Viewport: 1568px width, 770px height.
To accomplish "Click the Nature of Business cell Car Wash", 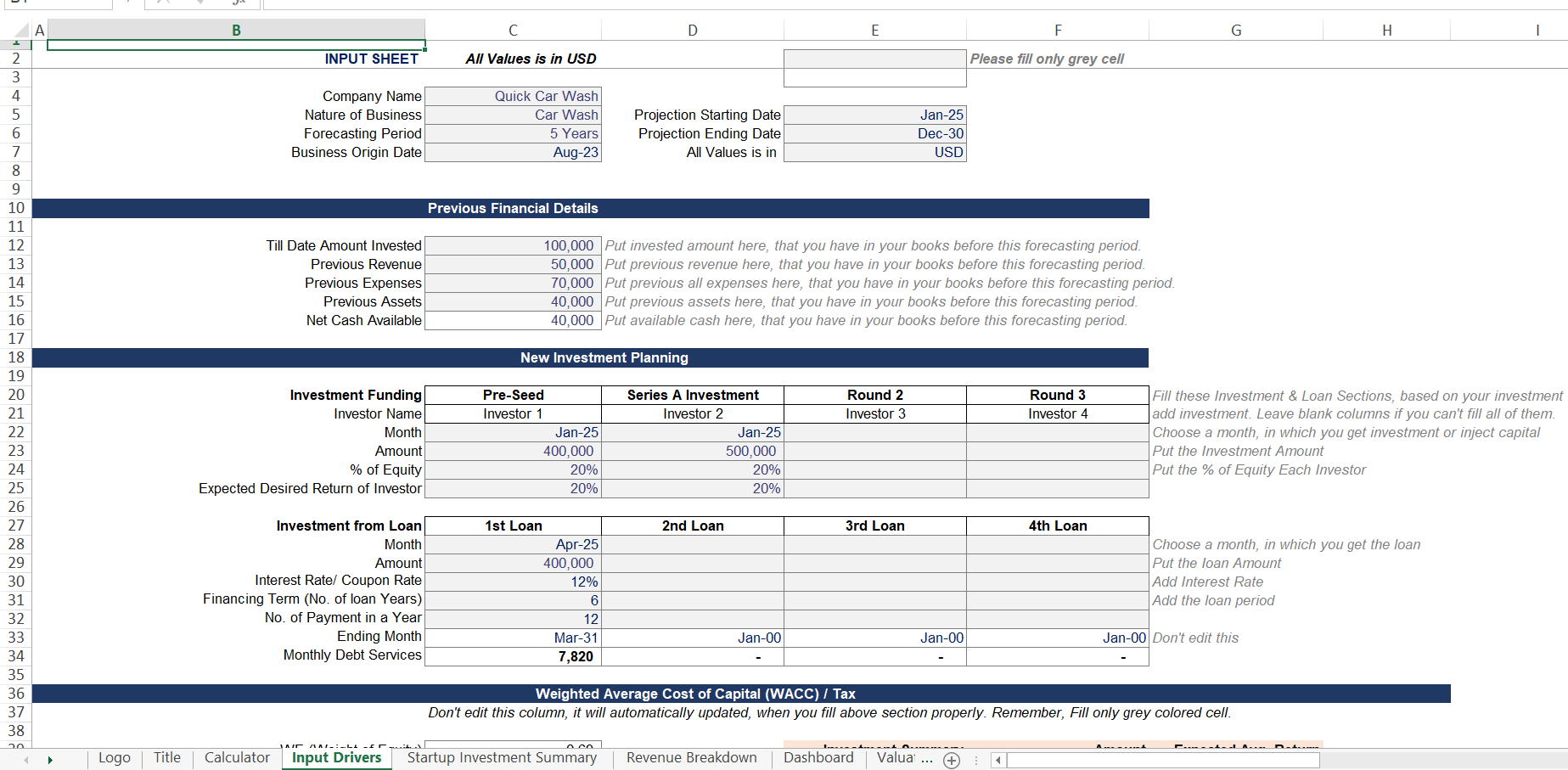I will [513, 115].
